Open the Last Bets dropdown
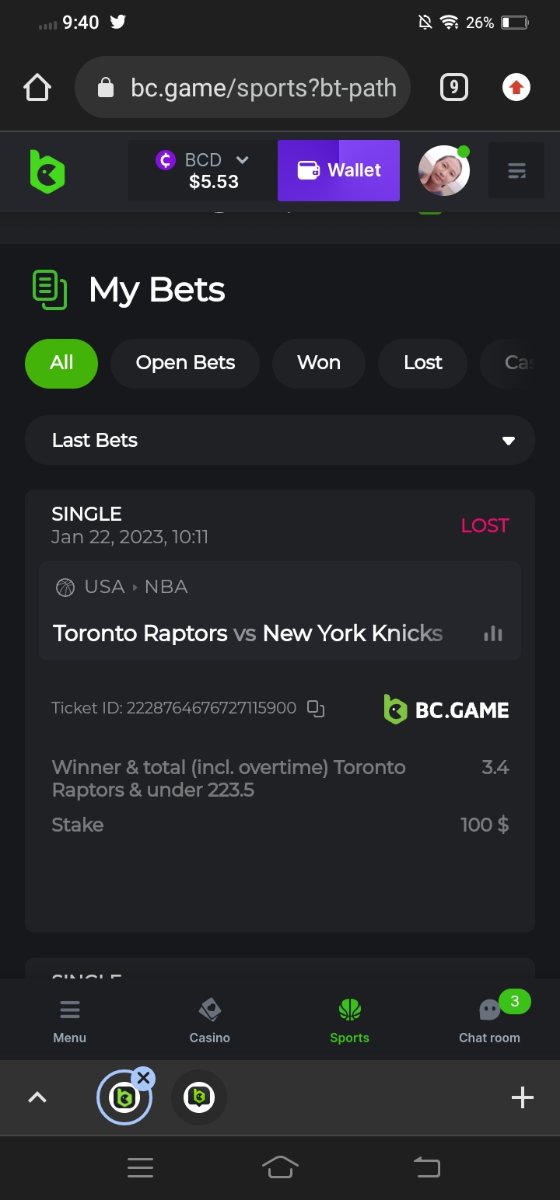This screenshot has width=560, height=1200. [x=280, y=440]
